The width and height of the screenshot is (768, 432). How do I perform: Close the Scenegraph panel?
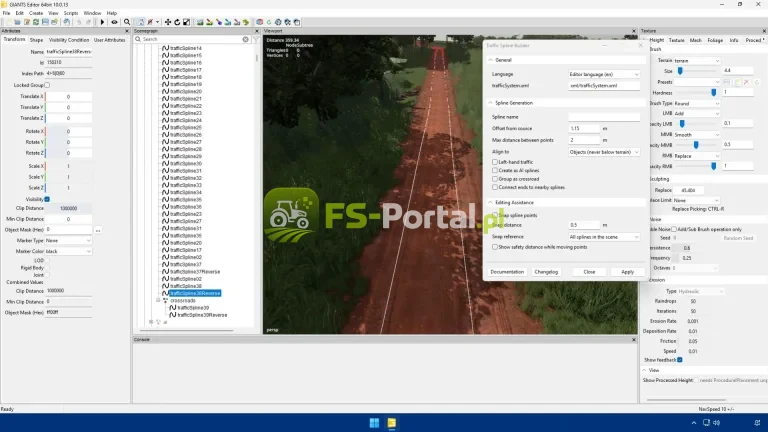click(x=257, y=31)
